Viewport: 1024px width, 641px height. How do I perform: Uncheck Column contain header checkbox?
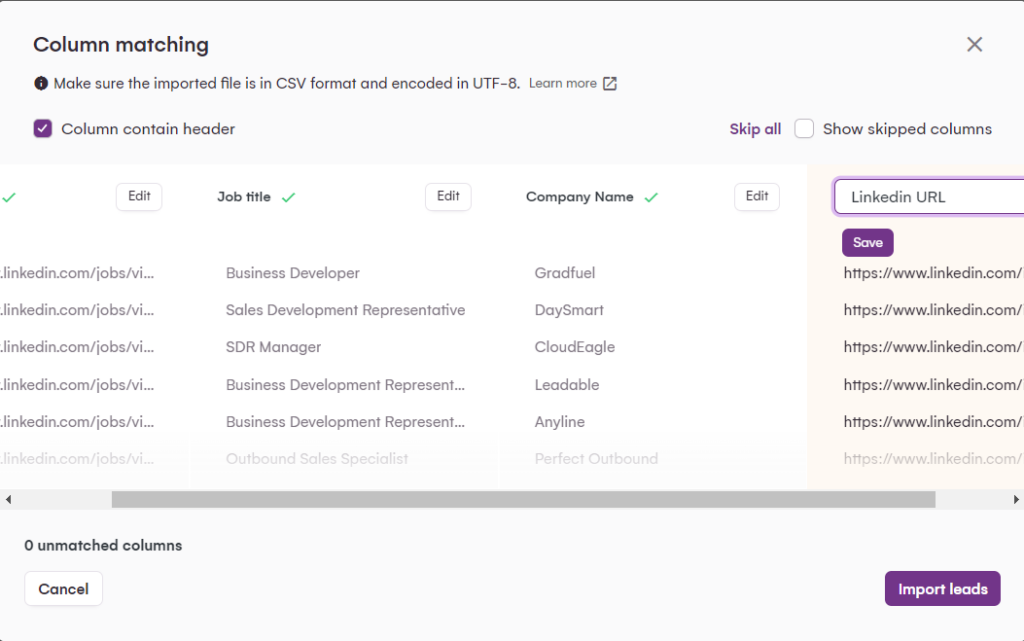click(x=43, y=129)
